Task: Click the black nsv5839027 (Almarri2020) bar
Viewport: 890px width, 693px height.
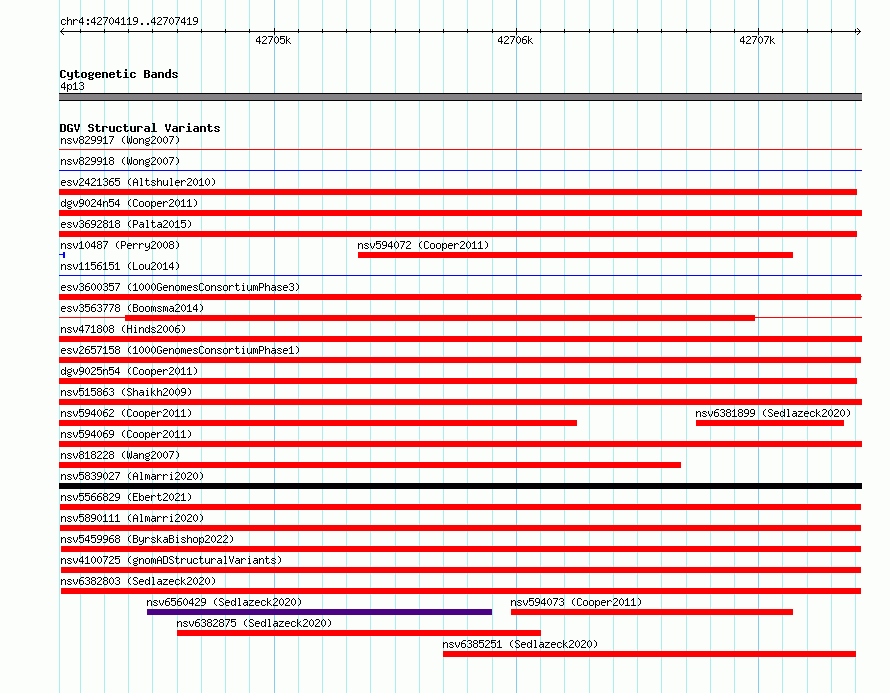Action: (460, 486)
